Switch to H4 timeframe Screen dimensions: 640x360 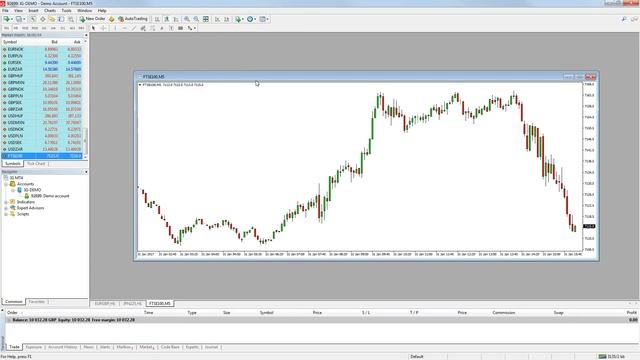point(53,28)
